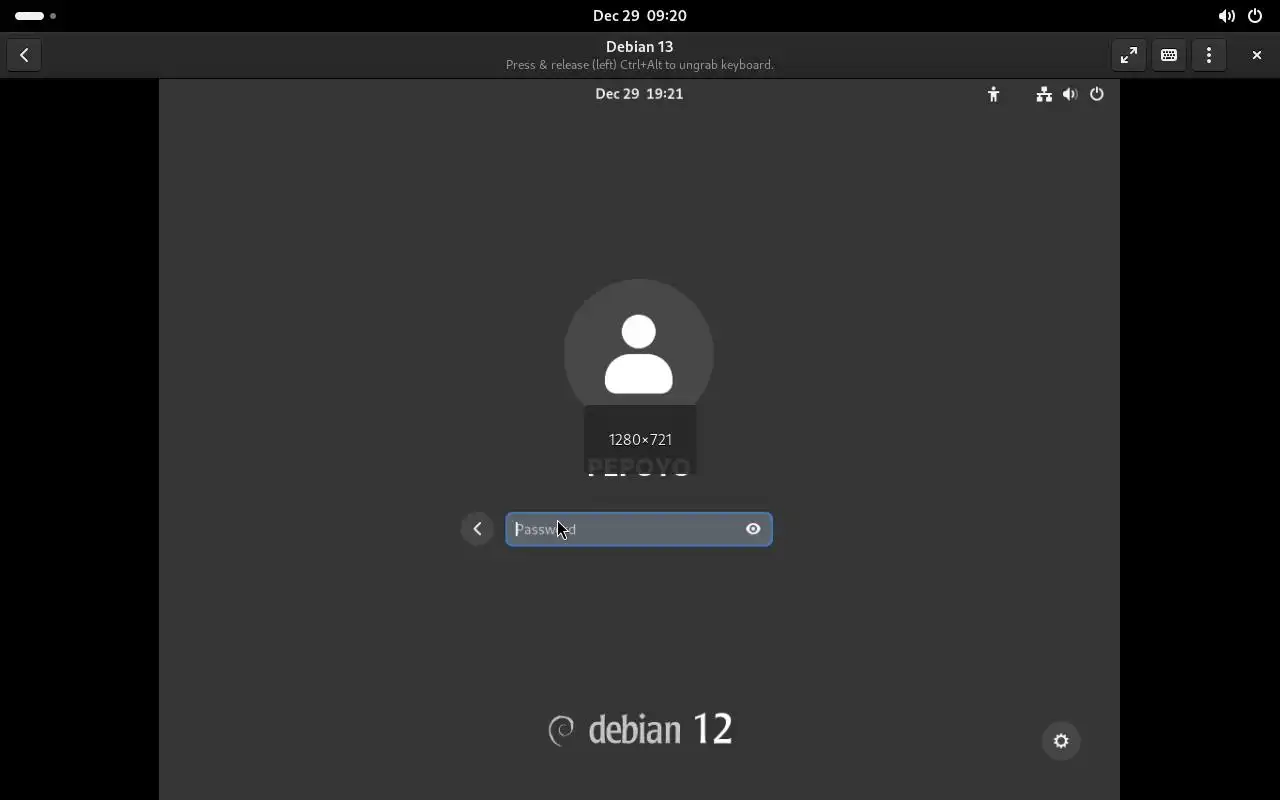
Task: Click the guest network status icon
Action: 1044,94
